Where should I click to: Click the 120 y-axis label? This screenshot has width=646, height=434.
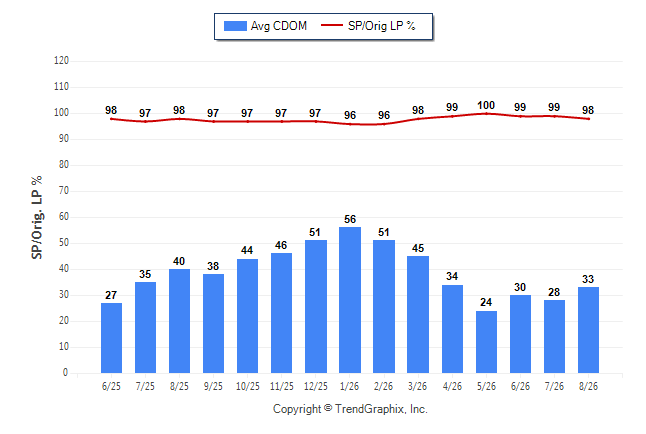click(x=61, y=61)
